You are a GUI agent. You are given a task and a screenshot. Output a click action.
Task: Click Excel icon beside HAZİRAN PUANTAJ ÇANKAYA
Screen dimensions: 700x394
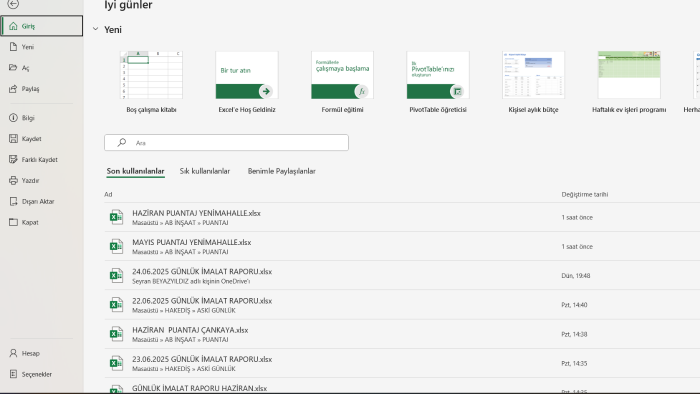[x=116, y=334]
